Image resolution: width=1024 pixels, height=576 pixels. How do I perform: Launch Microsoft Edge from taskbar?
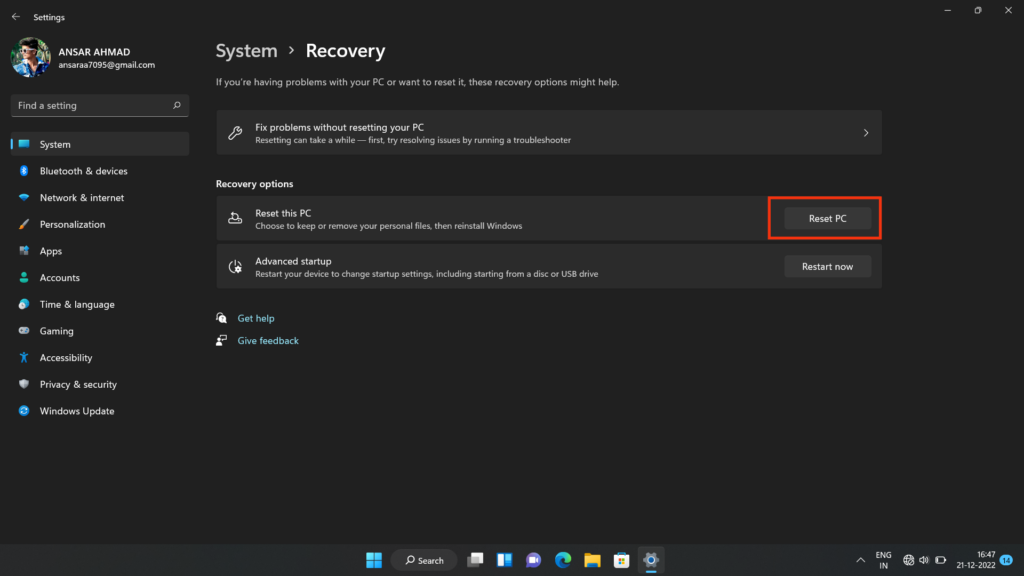coord(563,560)
